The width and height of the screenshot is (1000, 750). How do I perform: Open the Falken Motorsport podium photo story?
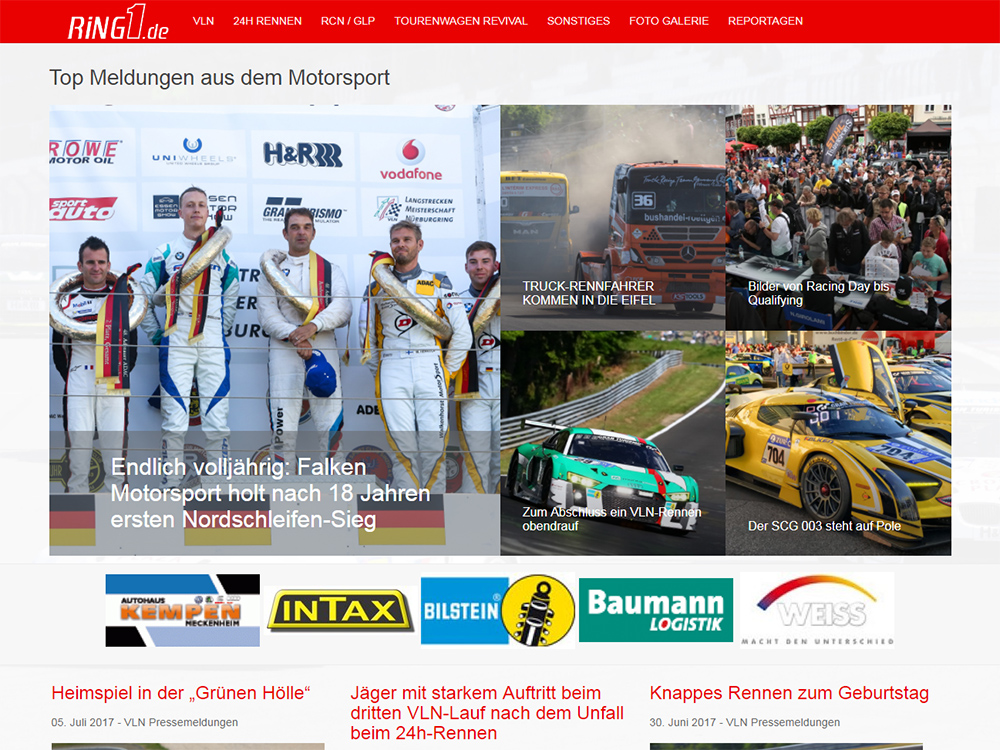click(x=275, y=330)
